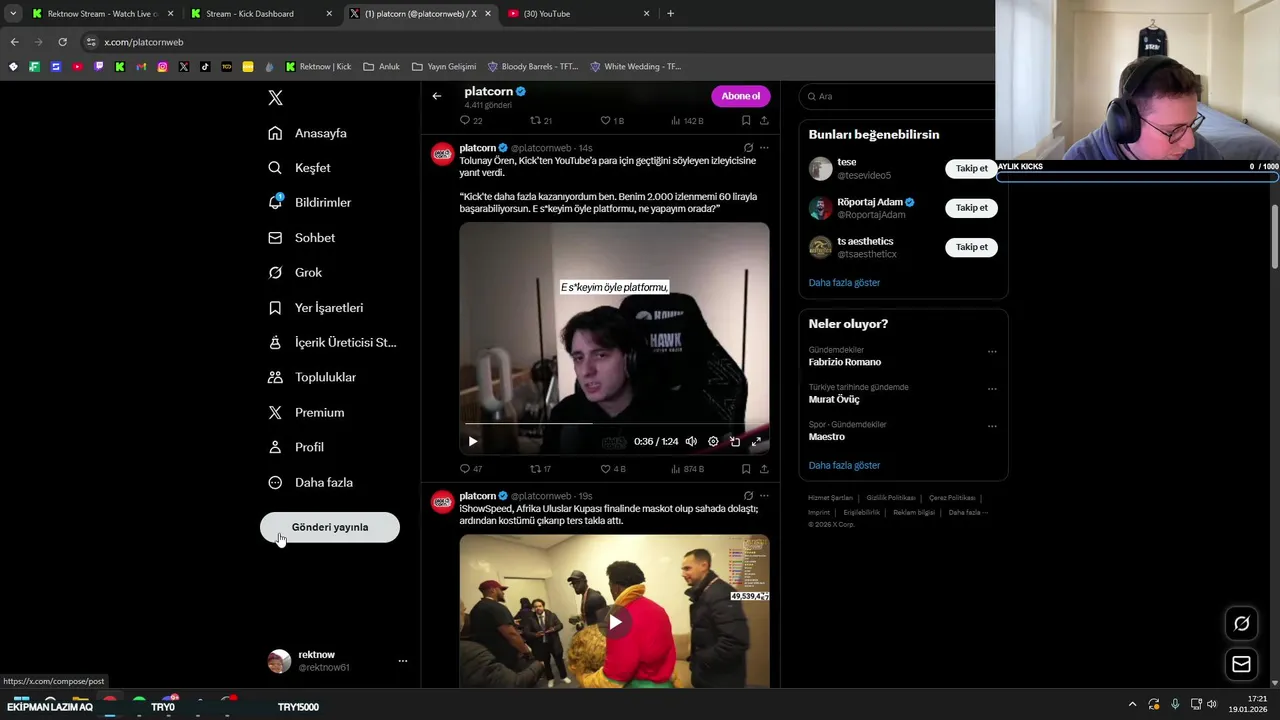Open more options on the IShowSpeed post

764,496
